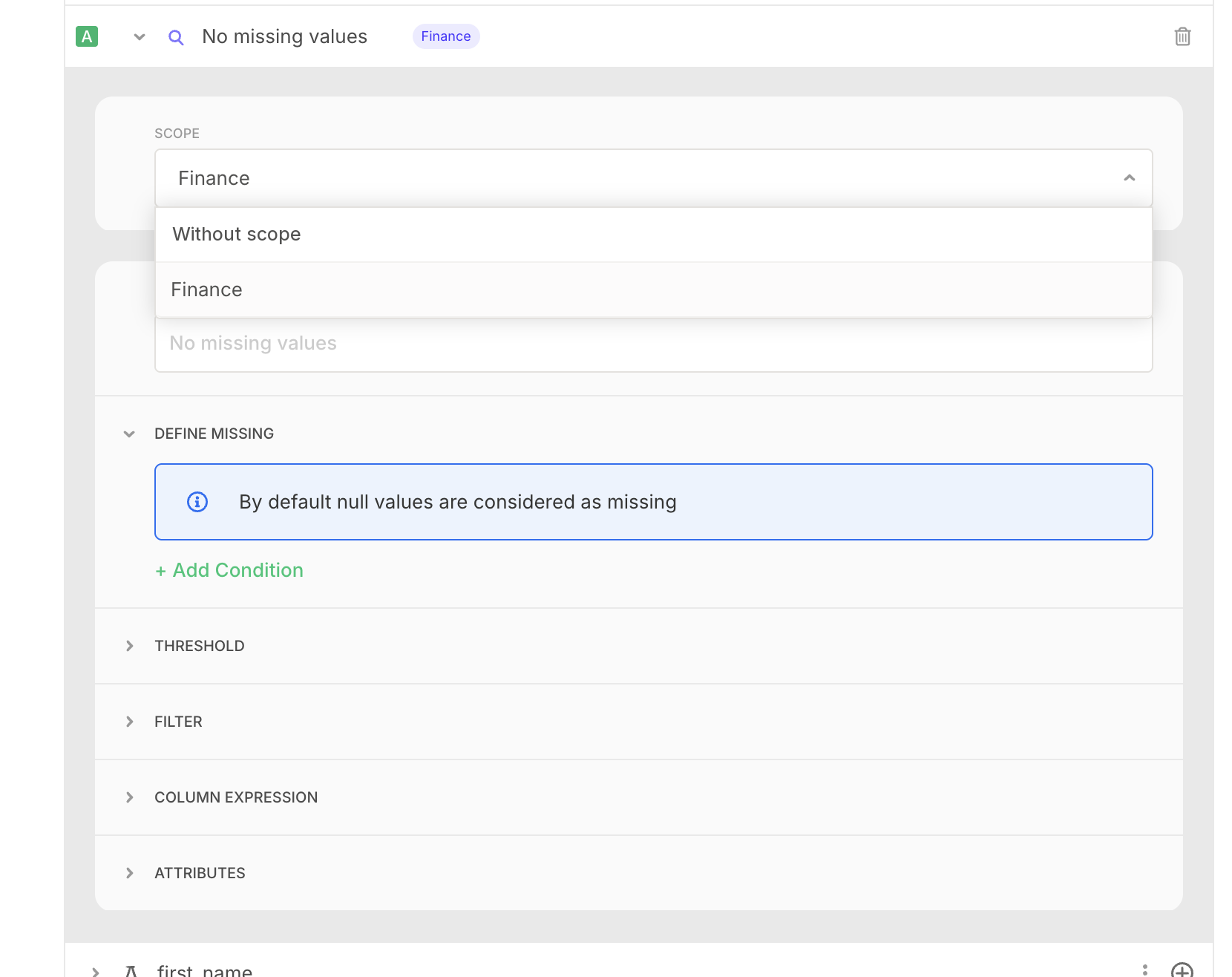This screenshot has width=1232, height=977.
Task: Close the Scope dropdown showing Finance
Action: click(x=653, y=178)
